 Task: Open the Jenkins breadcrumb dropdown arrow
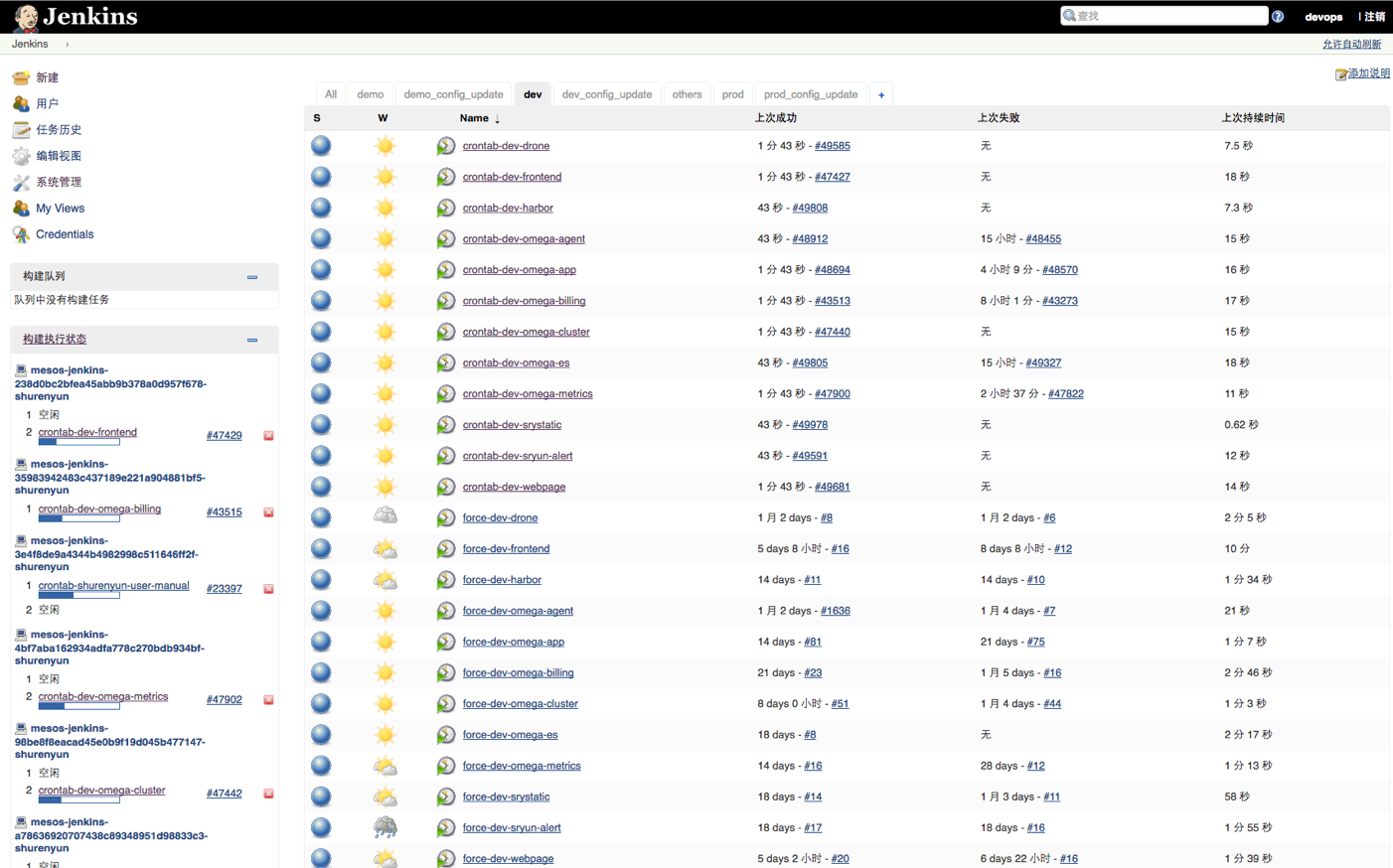pyautogui.click(x=68, y=45)
